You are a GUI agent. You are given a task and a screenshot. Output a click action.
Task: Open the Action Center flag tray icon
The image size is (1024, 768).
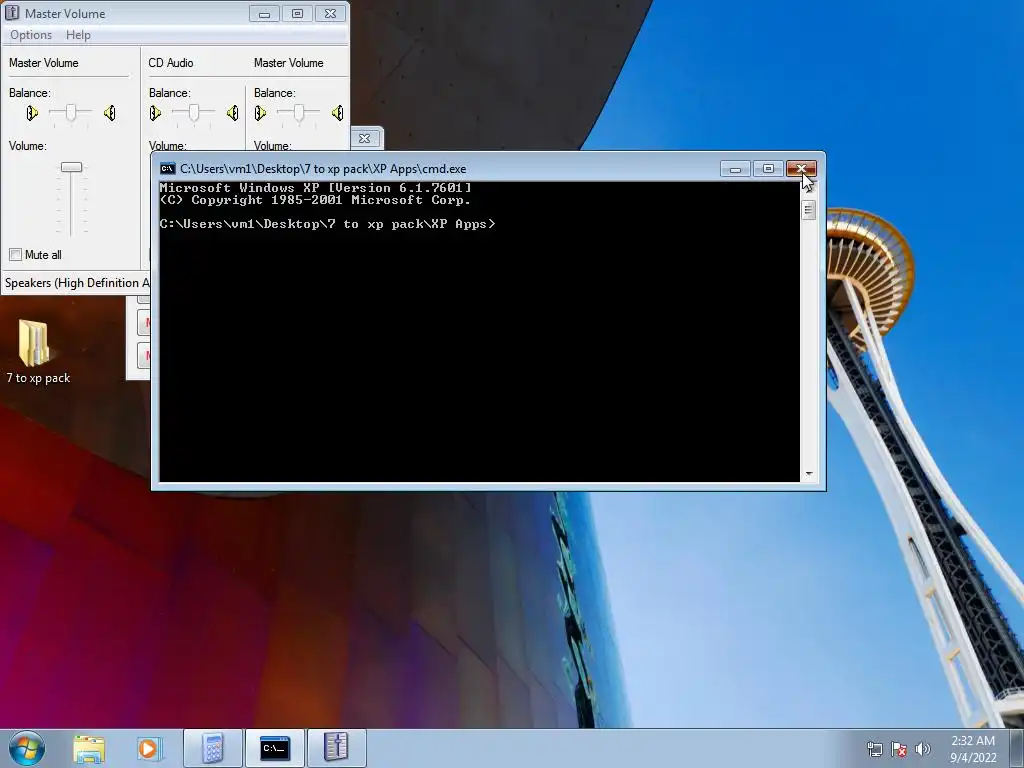899,749
